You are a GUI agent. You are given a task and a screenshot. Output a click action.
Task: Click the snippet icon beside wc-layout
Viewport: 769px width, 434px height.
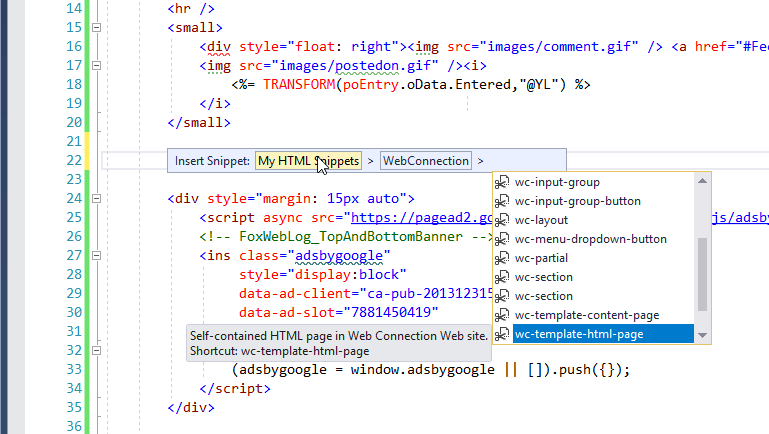pyautogui.click(x=503, y=220)
